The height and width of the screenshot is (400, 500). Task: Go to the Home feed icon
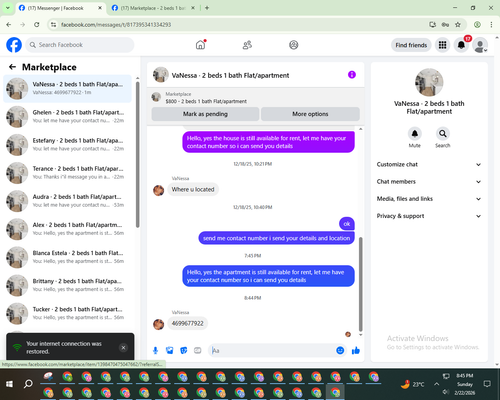[200, 45]
